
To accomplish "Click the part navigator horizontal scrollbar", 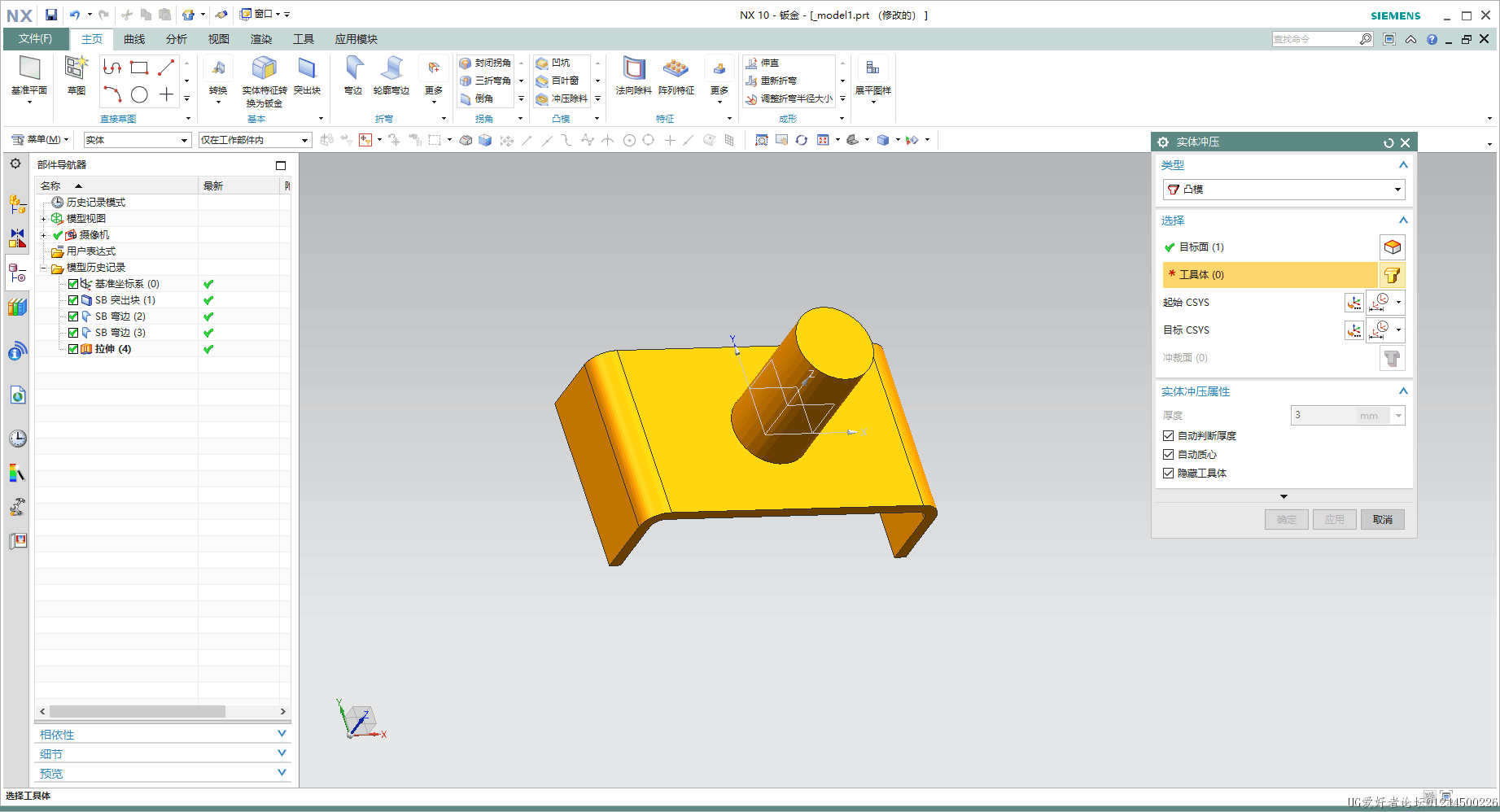I will pyautogui.click(x=136, y=711).
